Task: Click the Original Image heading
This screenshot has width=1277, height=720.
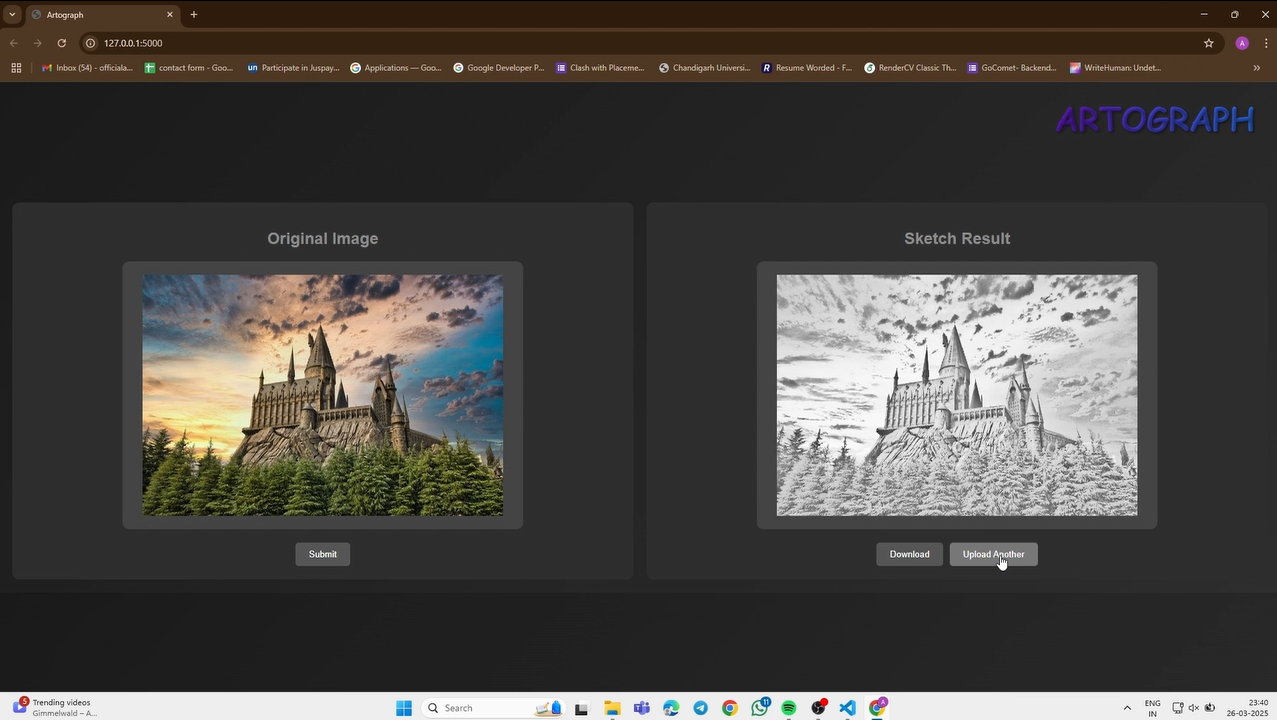Action: coord(322,238)
